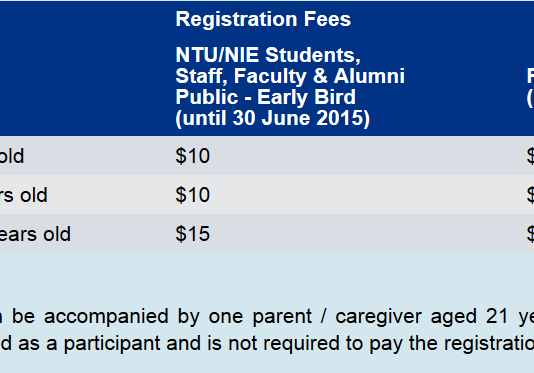This screenshot has width=534, height=373.
Task: Select the NTU/NIE Students header line
Action: coord(268,55)
